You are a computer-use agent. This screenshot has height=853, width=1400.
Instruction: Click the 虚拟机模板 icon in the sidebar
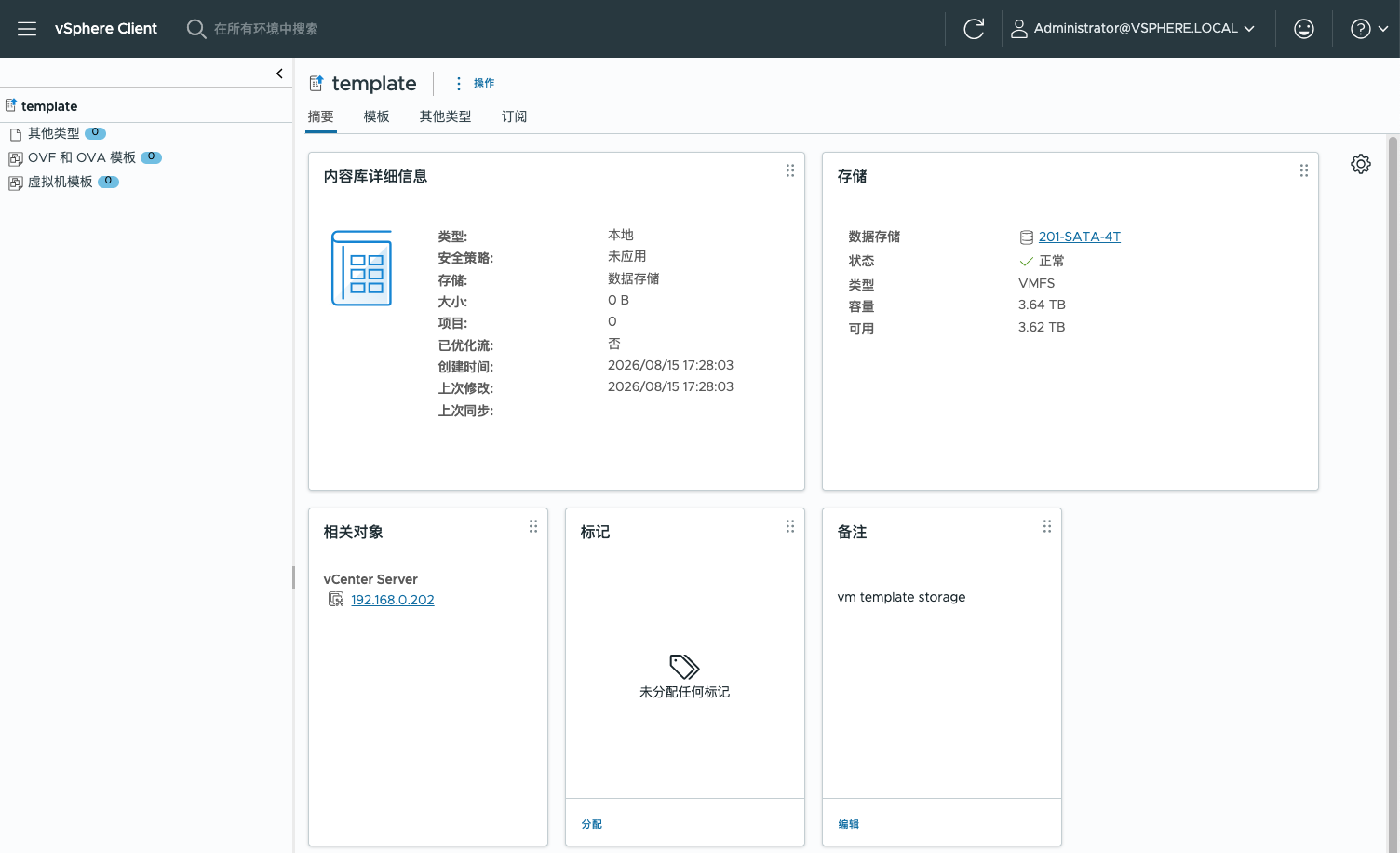(16, 183)
